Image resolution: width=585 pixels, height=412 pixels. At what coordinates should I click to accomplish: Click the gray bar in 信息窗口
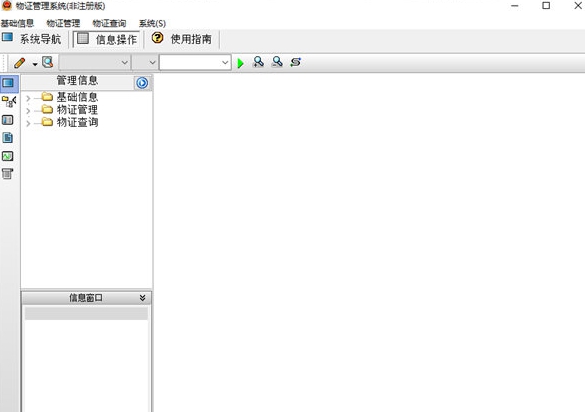pos(86,313)
